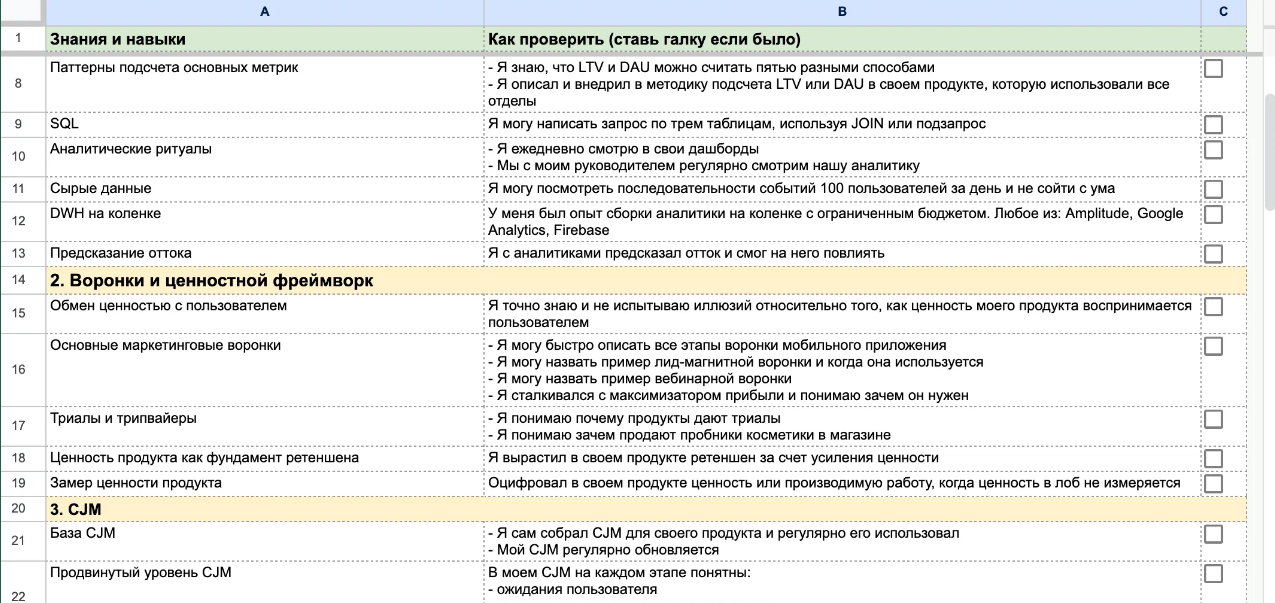Select column B header
The height and width of the screenshot is (603, 1275).
coord(842,12)
